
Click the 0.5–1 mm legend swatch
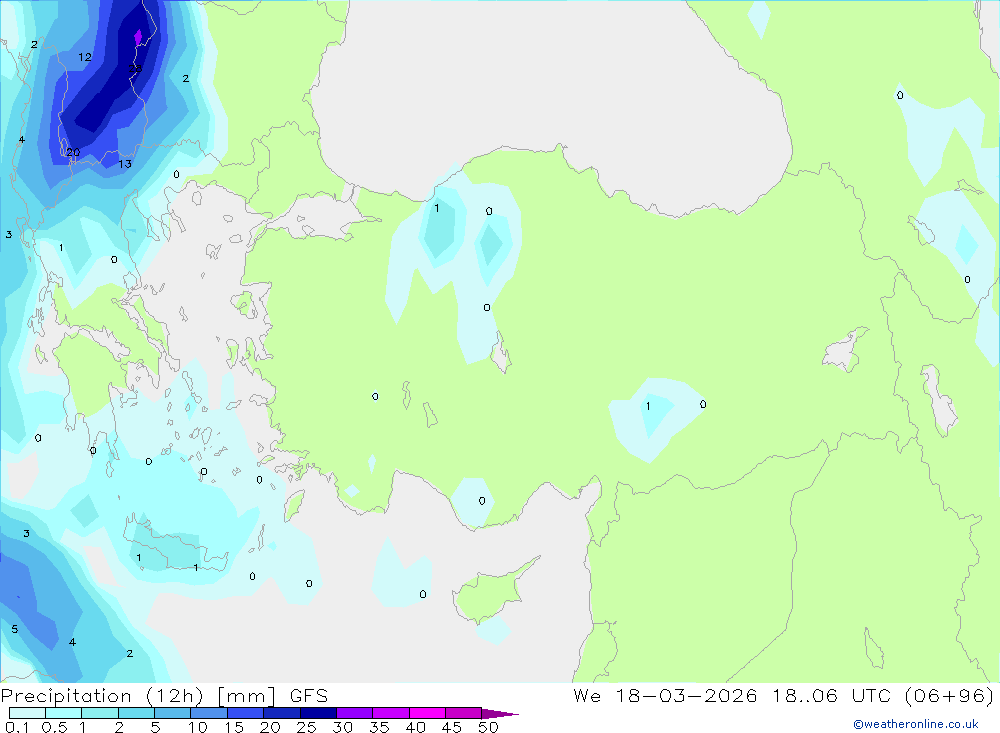click(64, 713)
